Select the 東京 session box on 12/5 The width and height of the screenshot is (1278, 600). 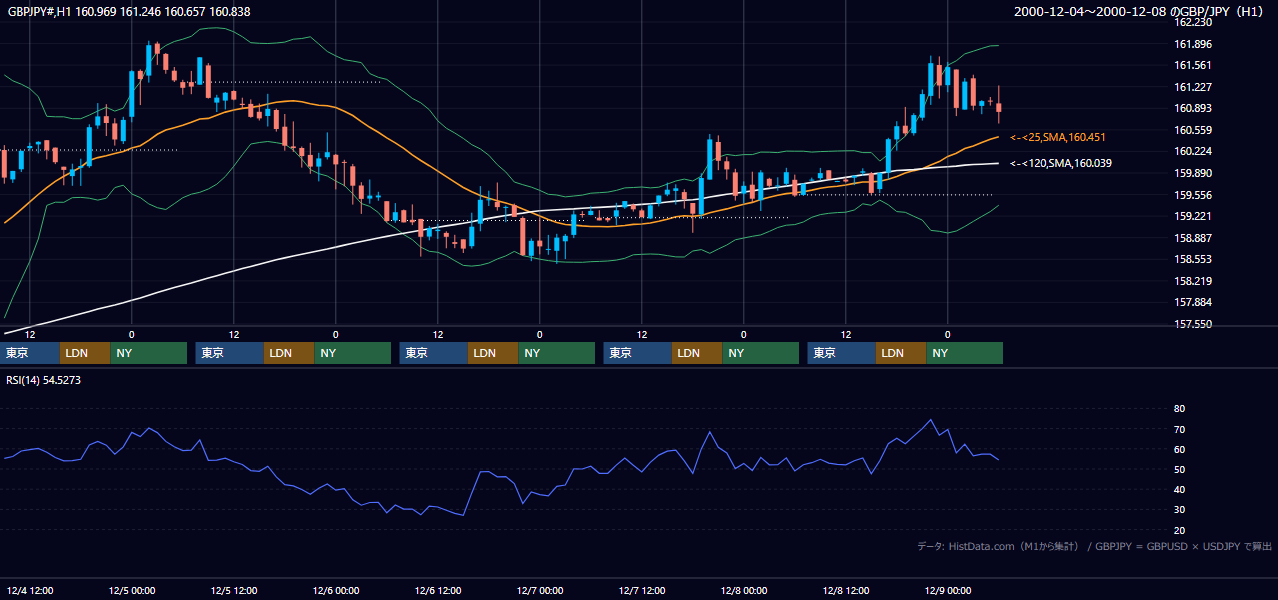pos(230,353)
